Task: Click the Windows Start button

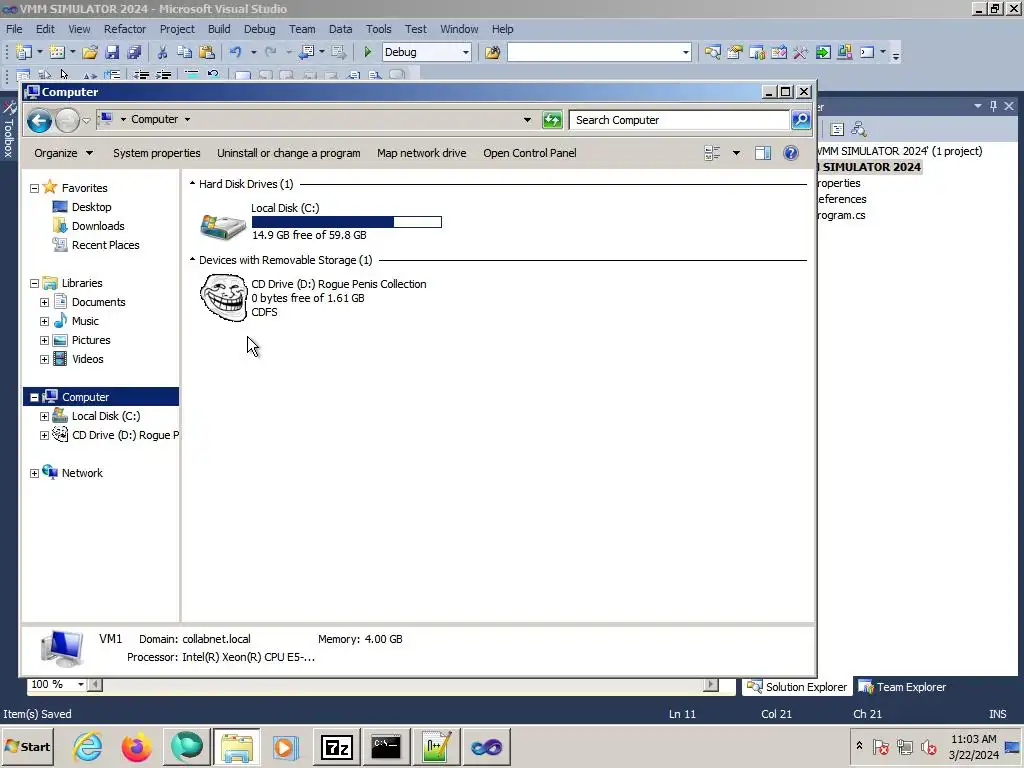Action: (x=28, y=747)
